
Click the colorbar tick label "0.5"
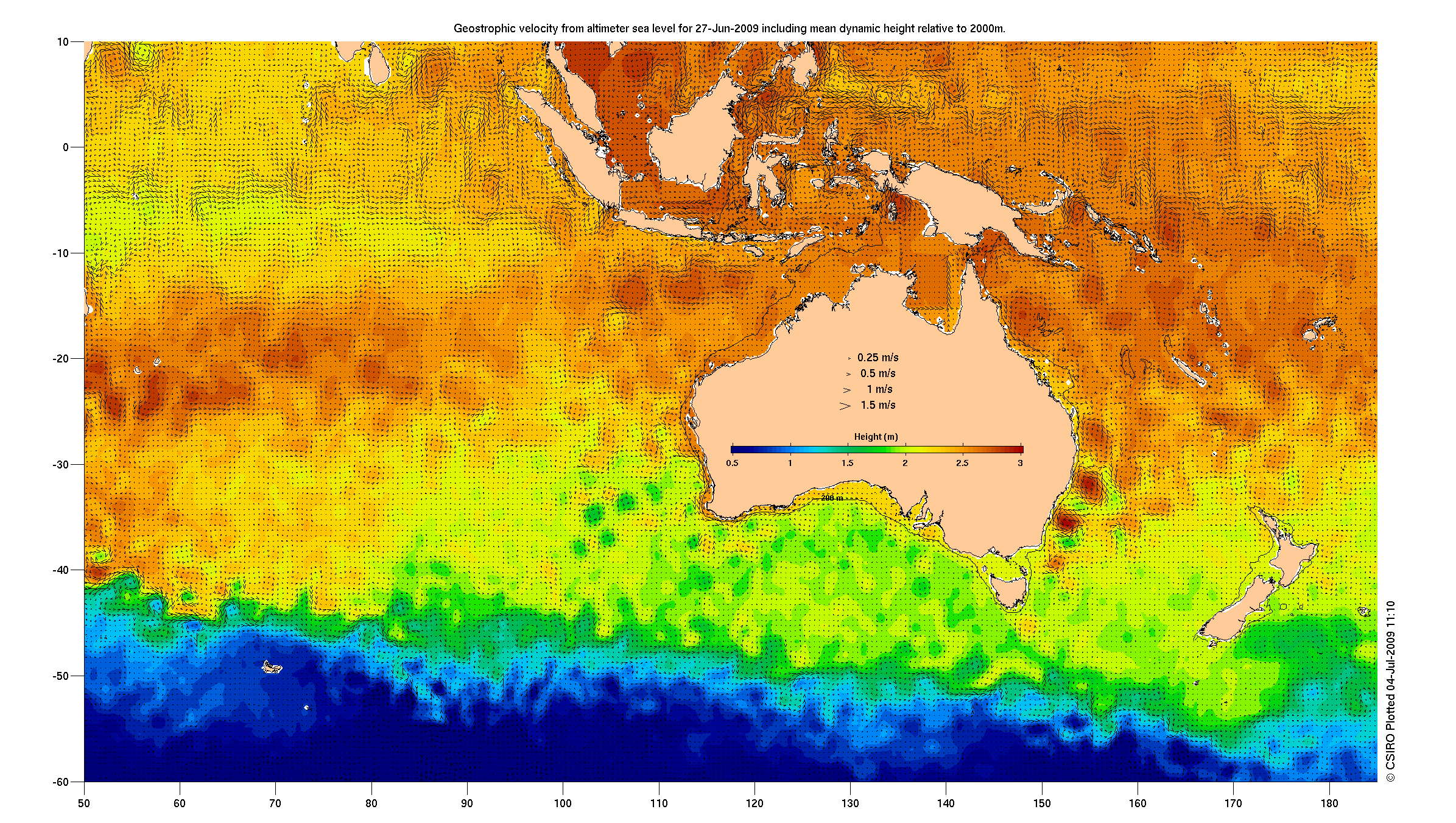point(732,463)
